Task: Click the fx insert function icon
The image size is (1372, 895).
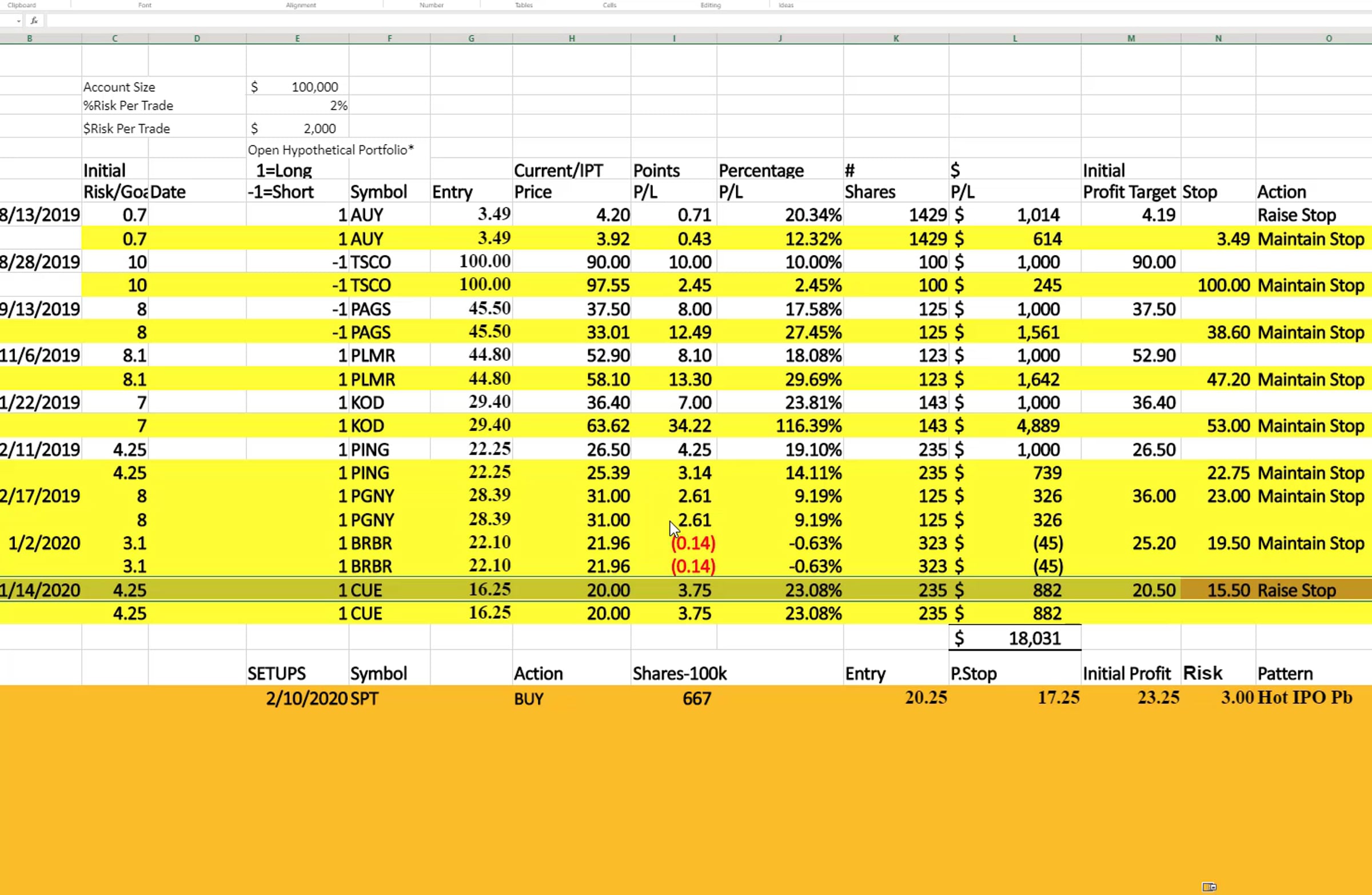Action: click(34, 21)
